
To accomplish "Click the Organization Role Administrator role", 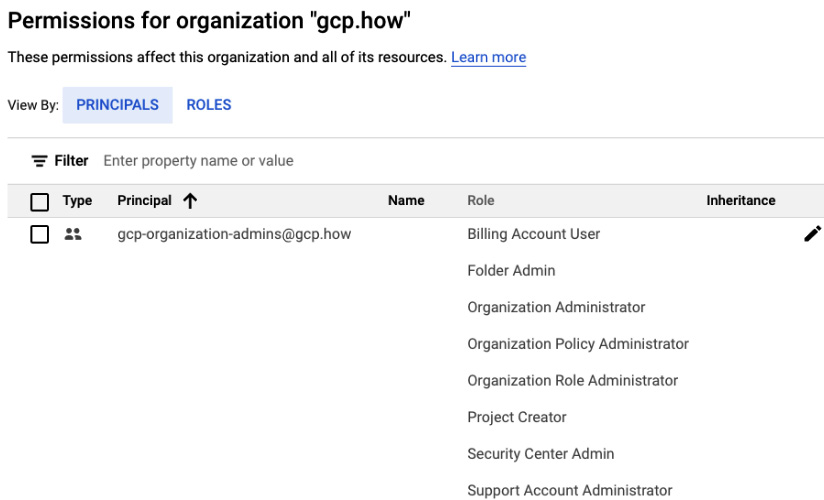I will 573,381.
